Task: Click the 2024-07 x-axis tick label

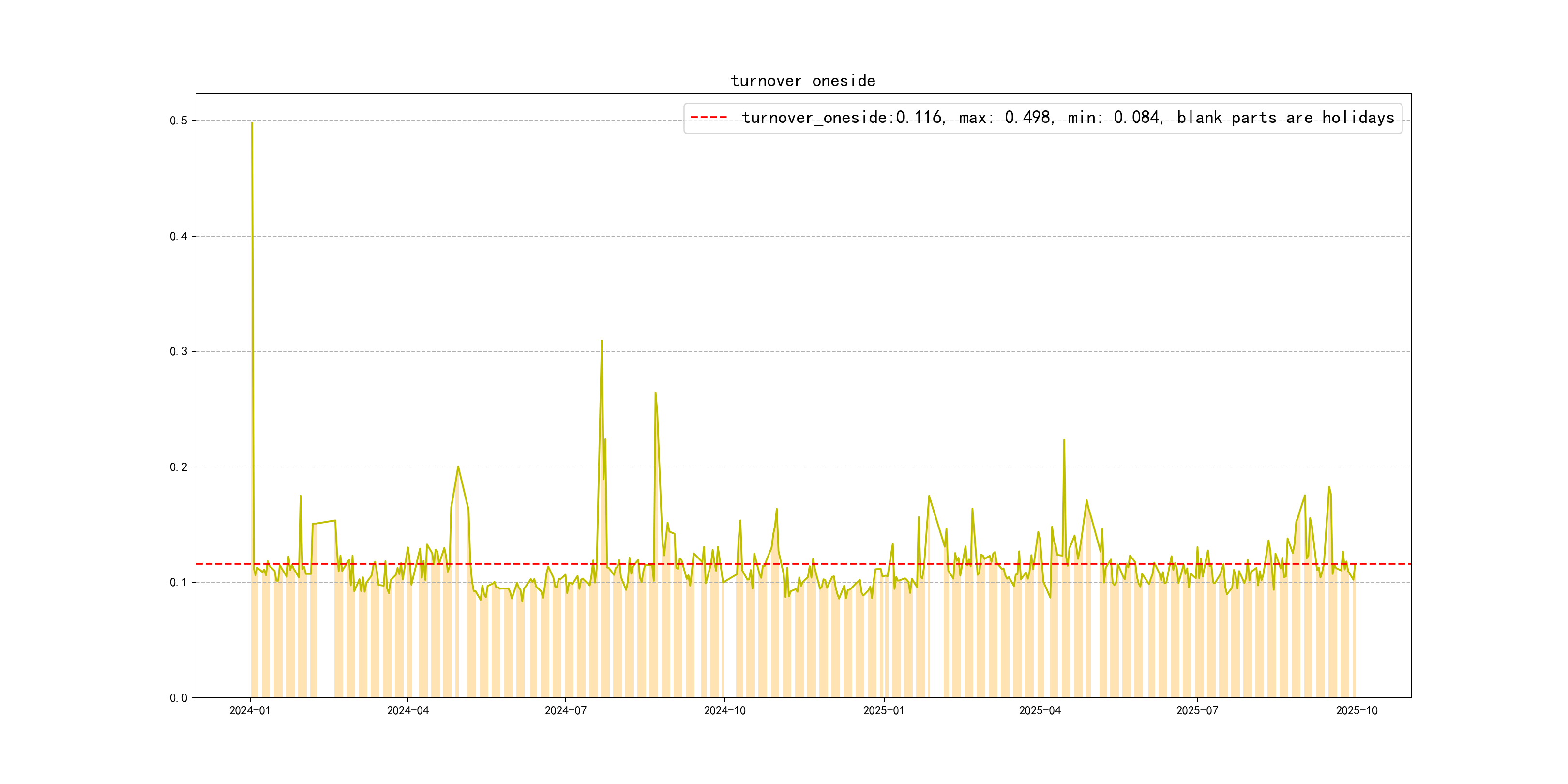Action: [565, 710]
